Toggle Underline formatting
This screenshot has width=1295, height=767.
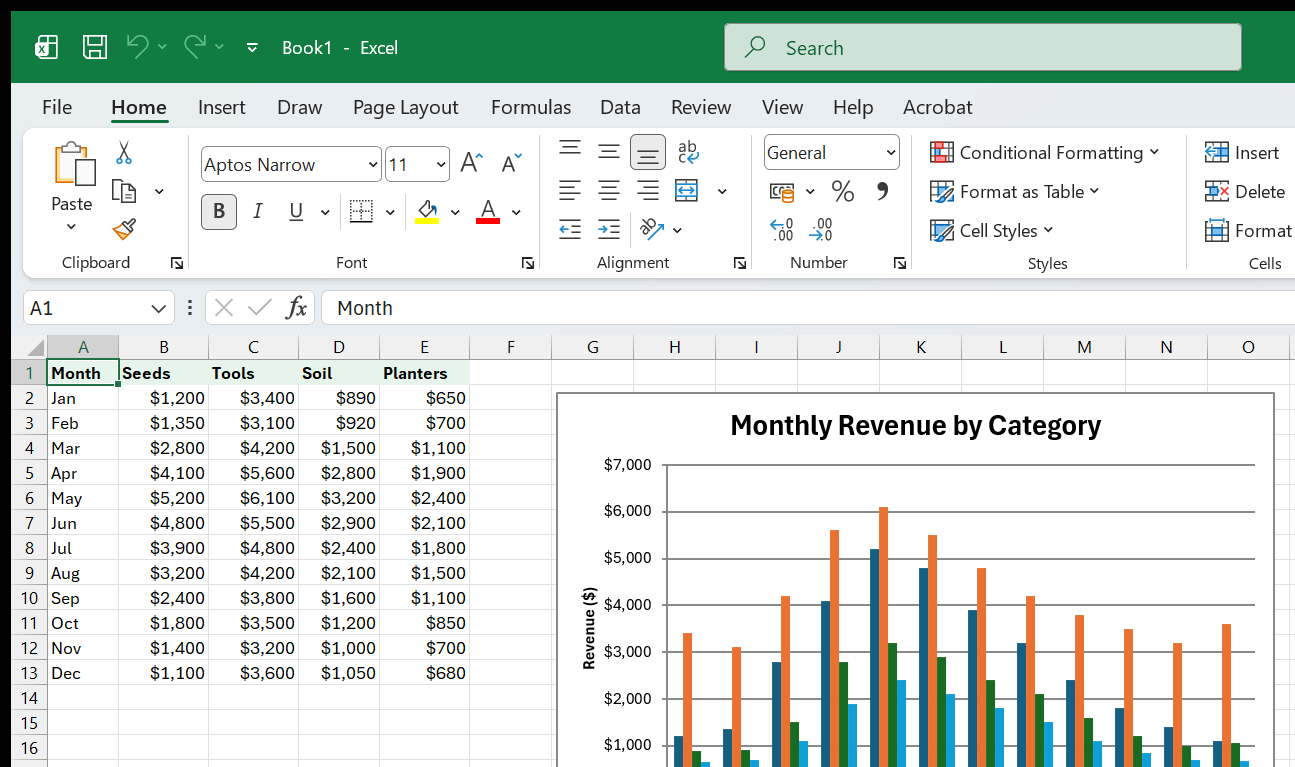click(x=296, y=212)
